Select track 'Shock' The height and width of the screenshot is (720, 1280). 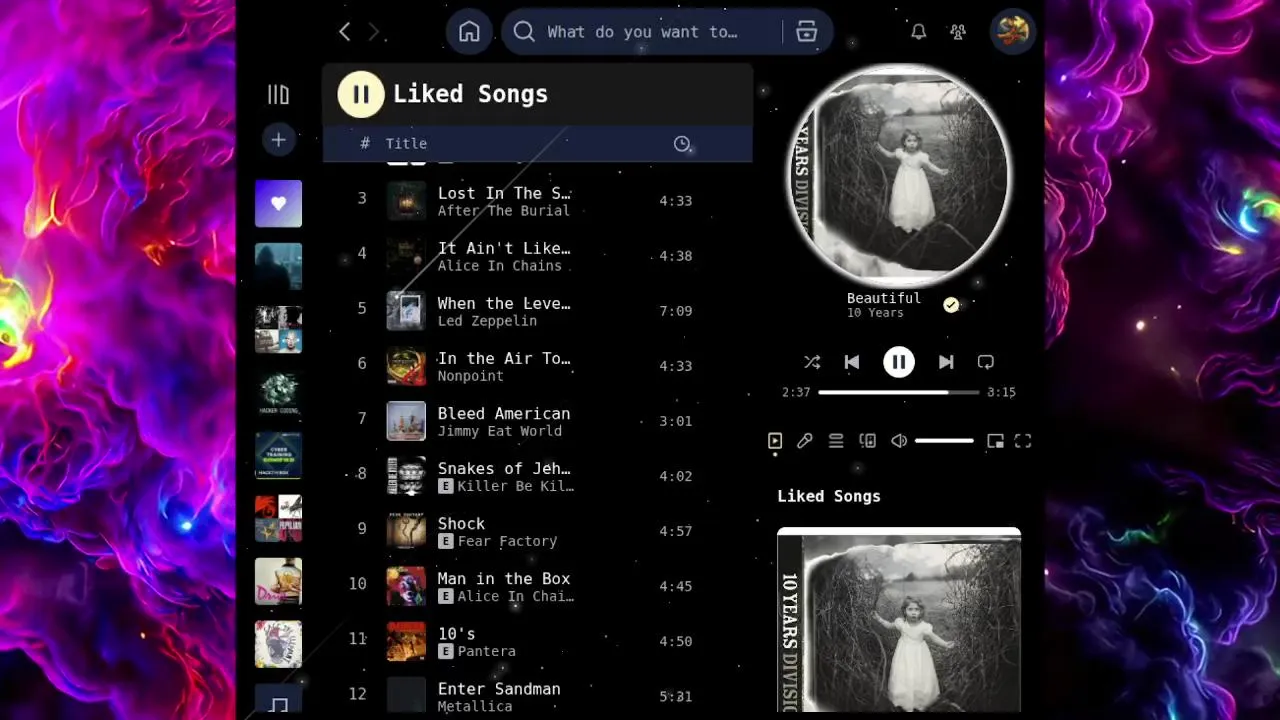(461, 523)
